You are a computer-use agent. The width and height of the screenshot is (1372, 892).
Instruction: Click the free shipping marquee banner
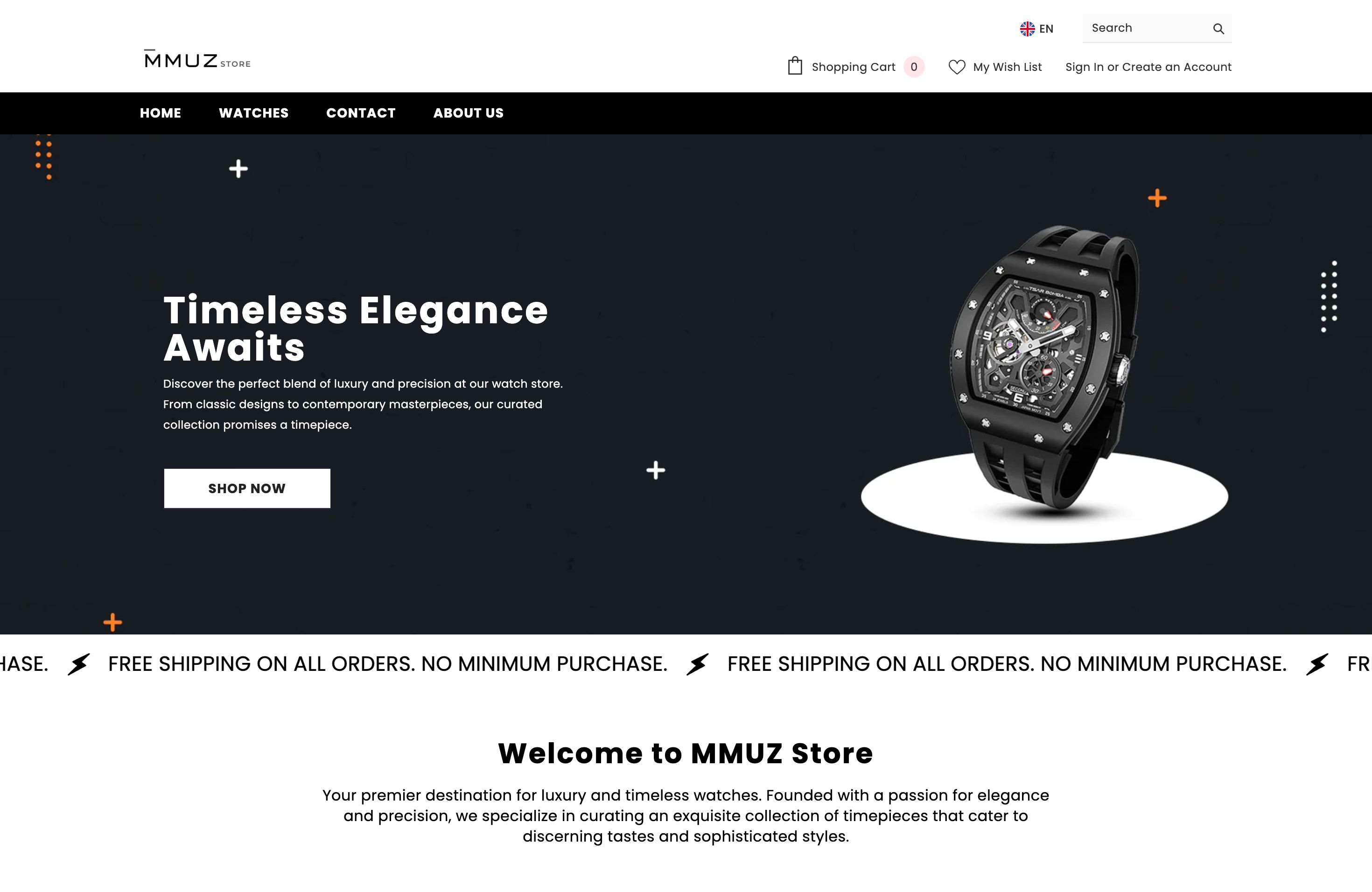click(686, 664)
